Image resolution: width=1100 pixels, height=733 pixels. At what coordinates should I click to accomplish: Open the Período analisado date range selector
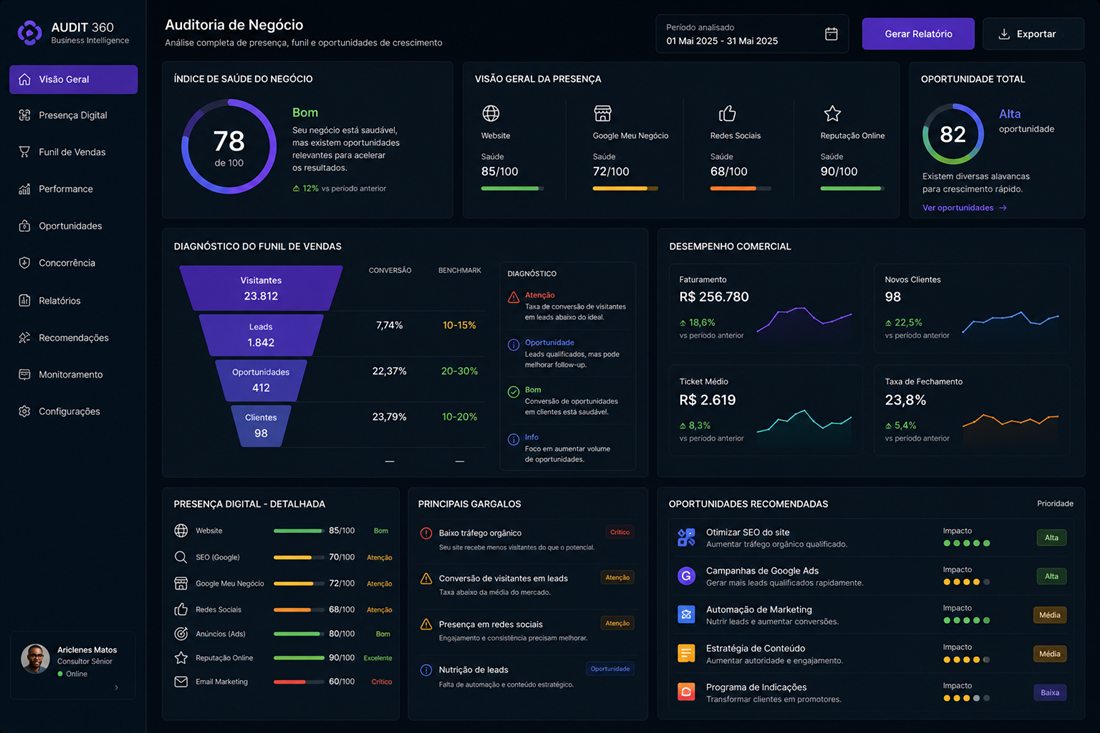[752, 34]
